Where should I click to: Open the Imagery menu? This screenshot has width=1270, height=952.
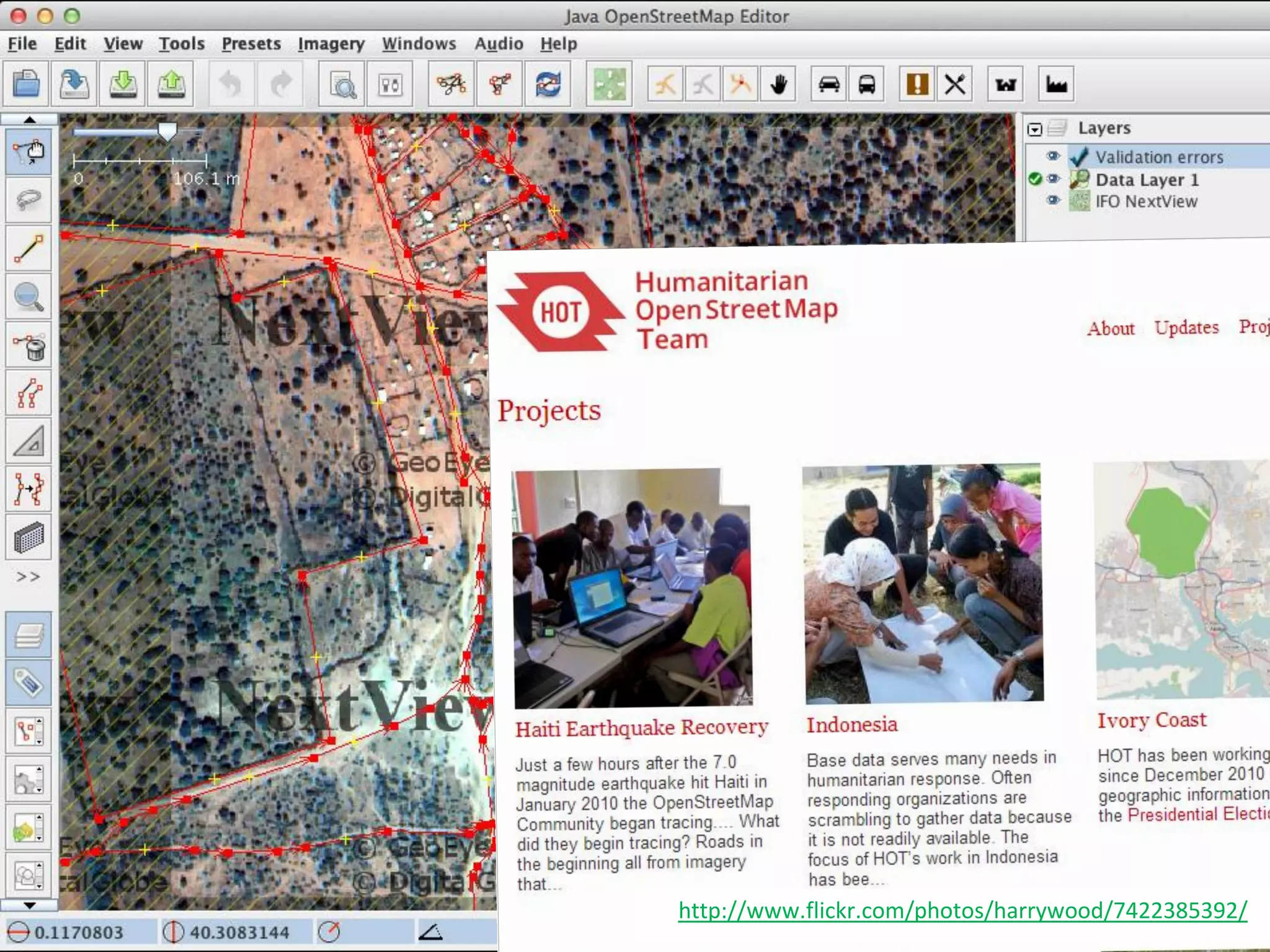[x=331, y=44]
